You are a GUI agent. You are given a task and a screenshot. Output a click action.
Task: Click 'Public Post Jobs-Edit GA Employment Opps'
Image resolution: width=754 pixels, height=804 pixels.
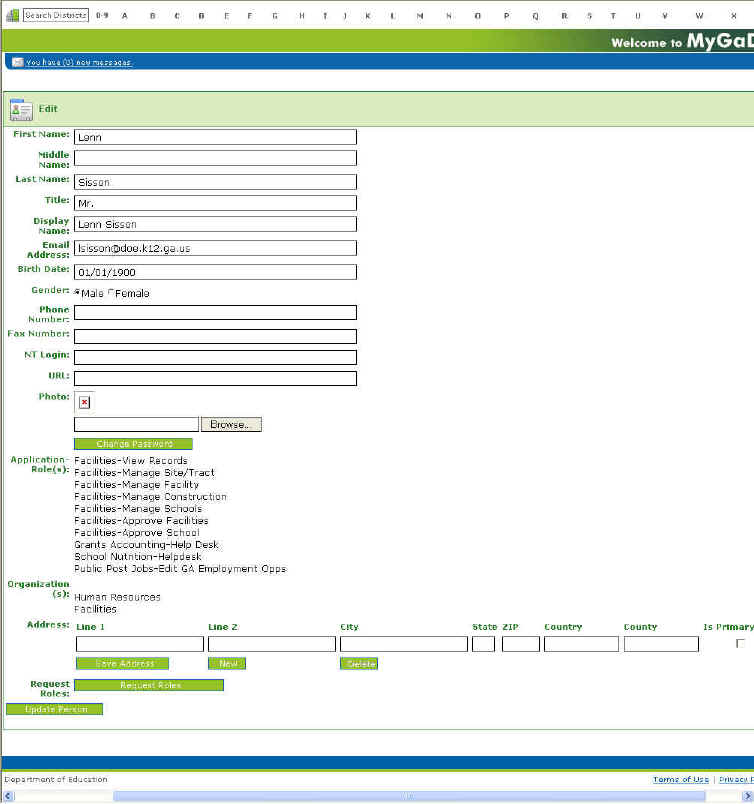[x=180, y=569]
